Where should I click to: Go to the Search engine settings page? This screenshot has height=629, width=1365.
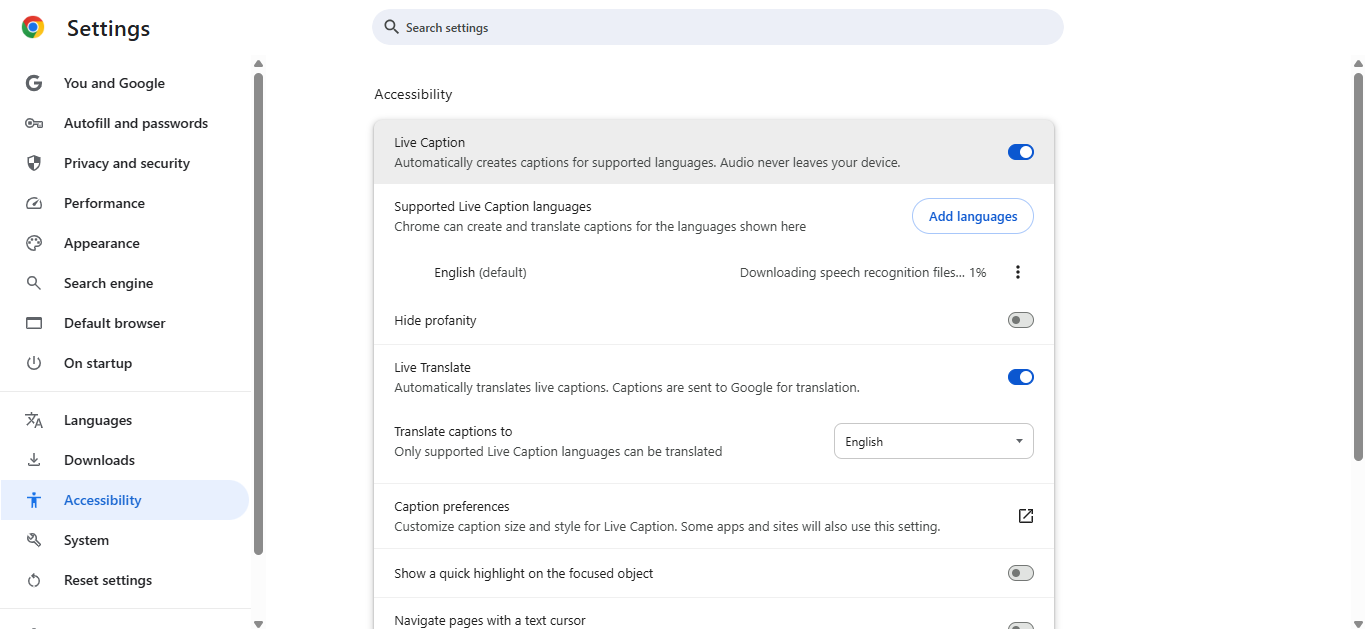(x=108, y=283)
